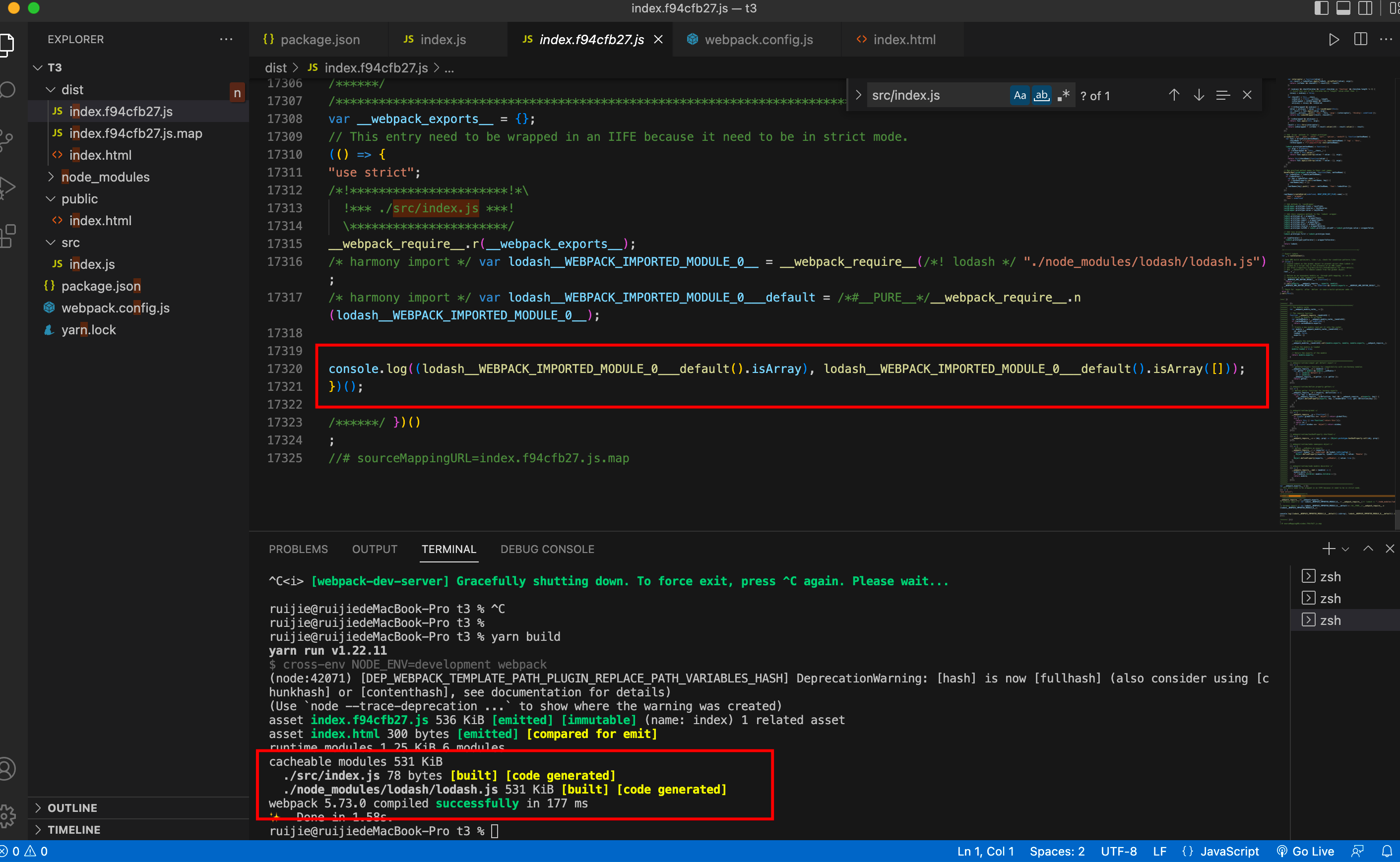Viewport: 1400px width, 862px height.
Task: Click the find input field
Action: pos(935,95)
